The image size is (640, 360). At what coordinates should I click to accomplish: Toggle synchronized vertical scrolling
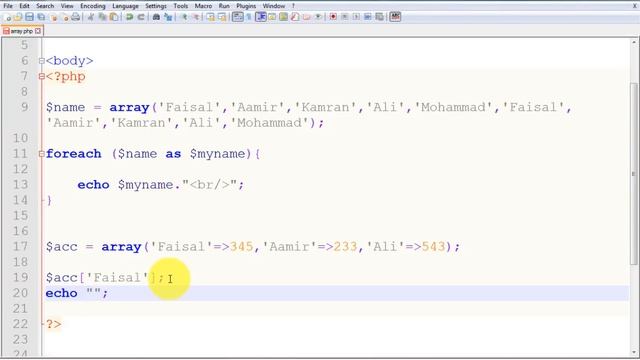click(x=211, y=17)
